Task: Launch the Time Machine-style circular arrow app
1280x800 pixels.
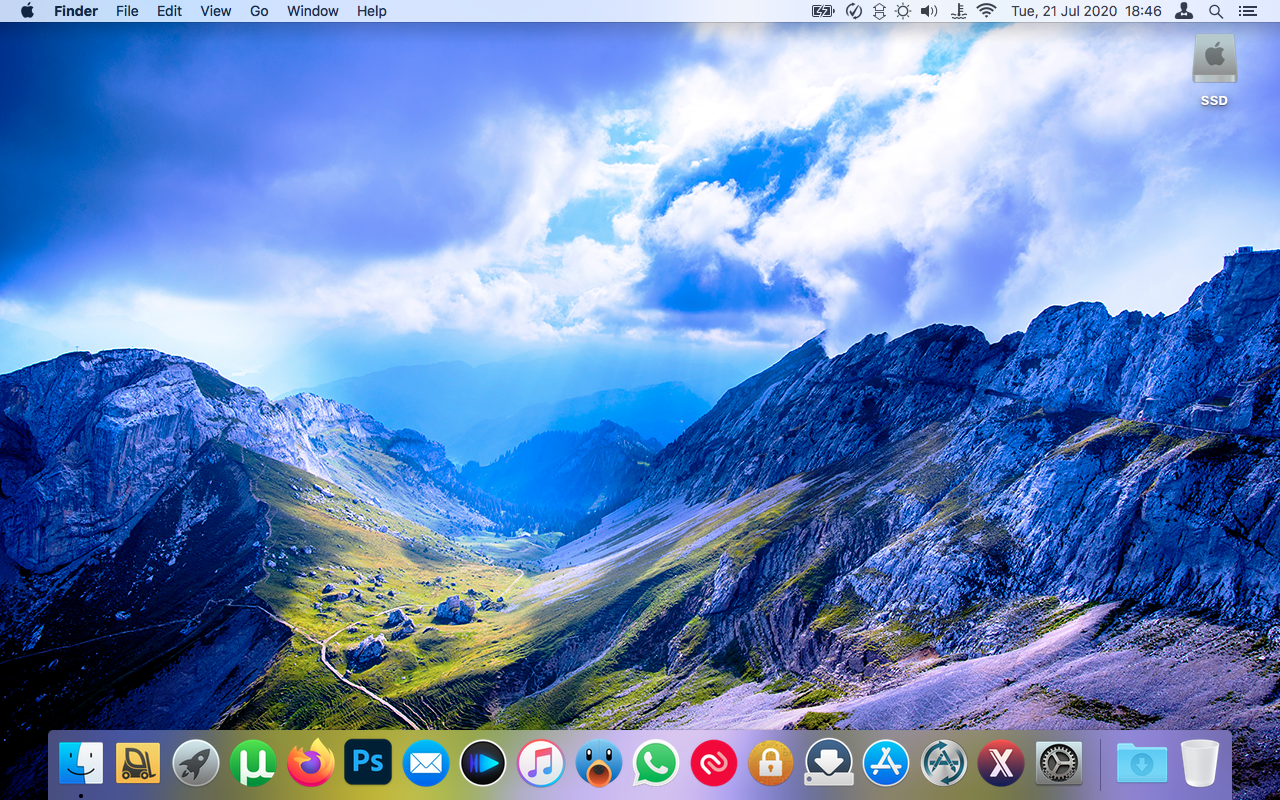Action: [944, 764]
